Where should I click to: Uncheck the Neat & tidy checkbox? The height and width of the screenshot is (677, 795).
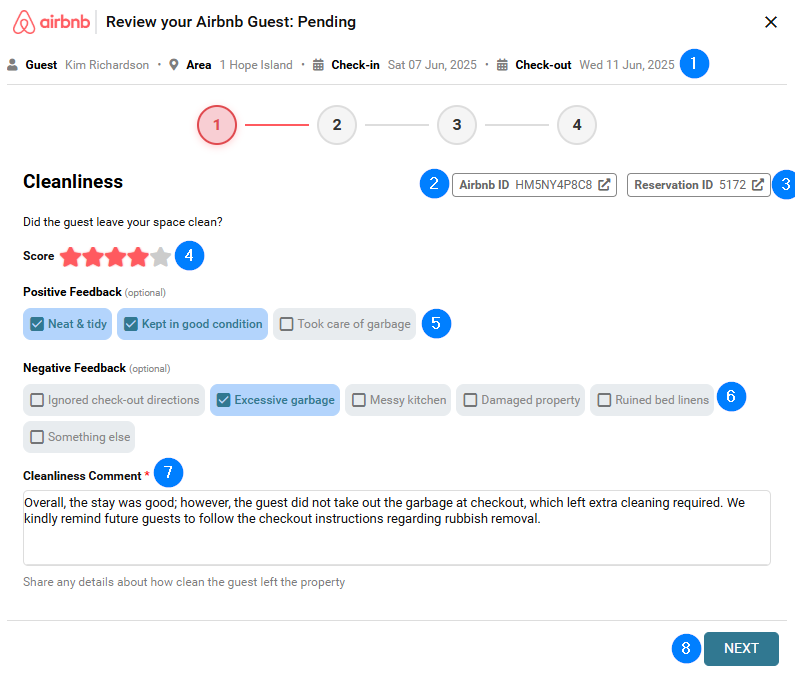37,324
